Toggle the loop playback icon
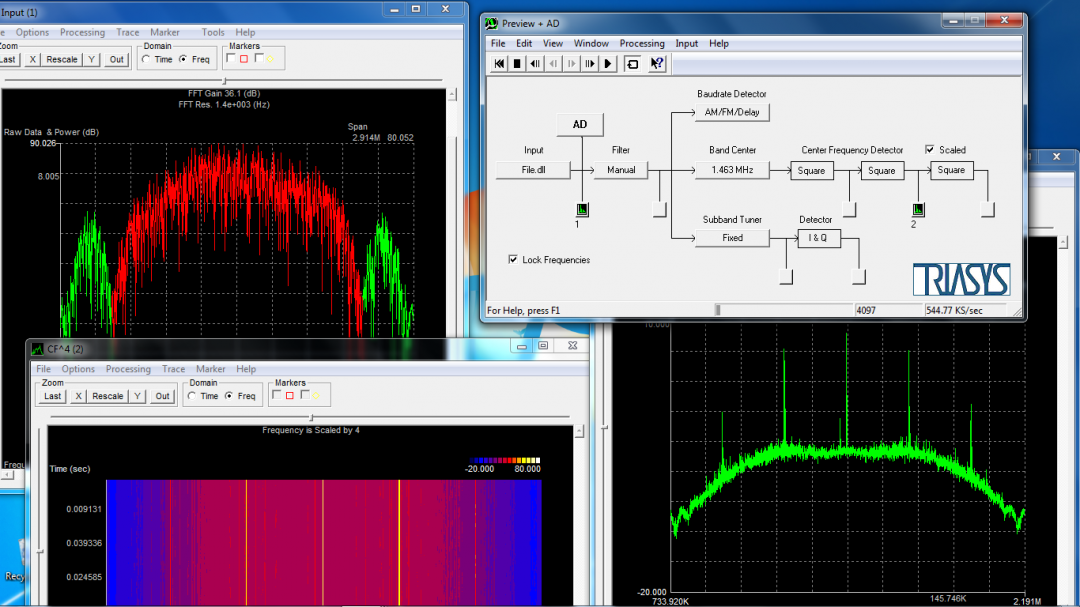 pos(633,63)
